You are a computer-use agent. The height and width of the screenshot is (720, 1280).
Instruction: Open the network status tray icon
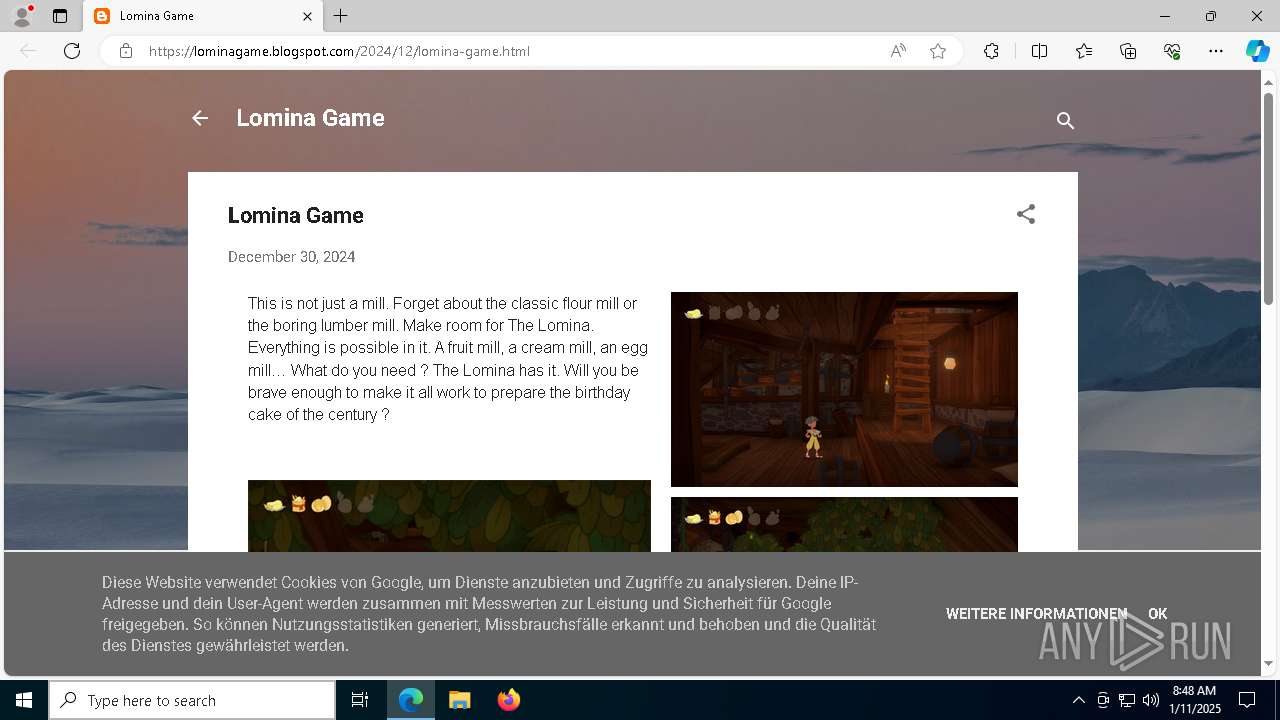click(1127, 700)
